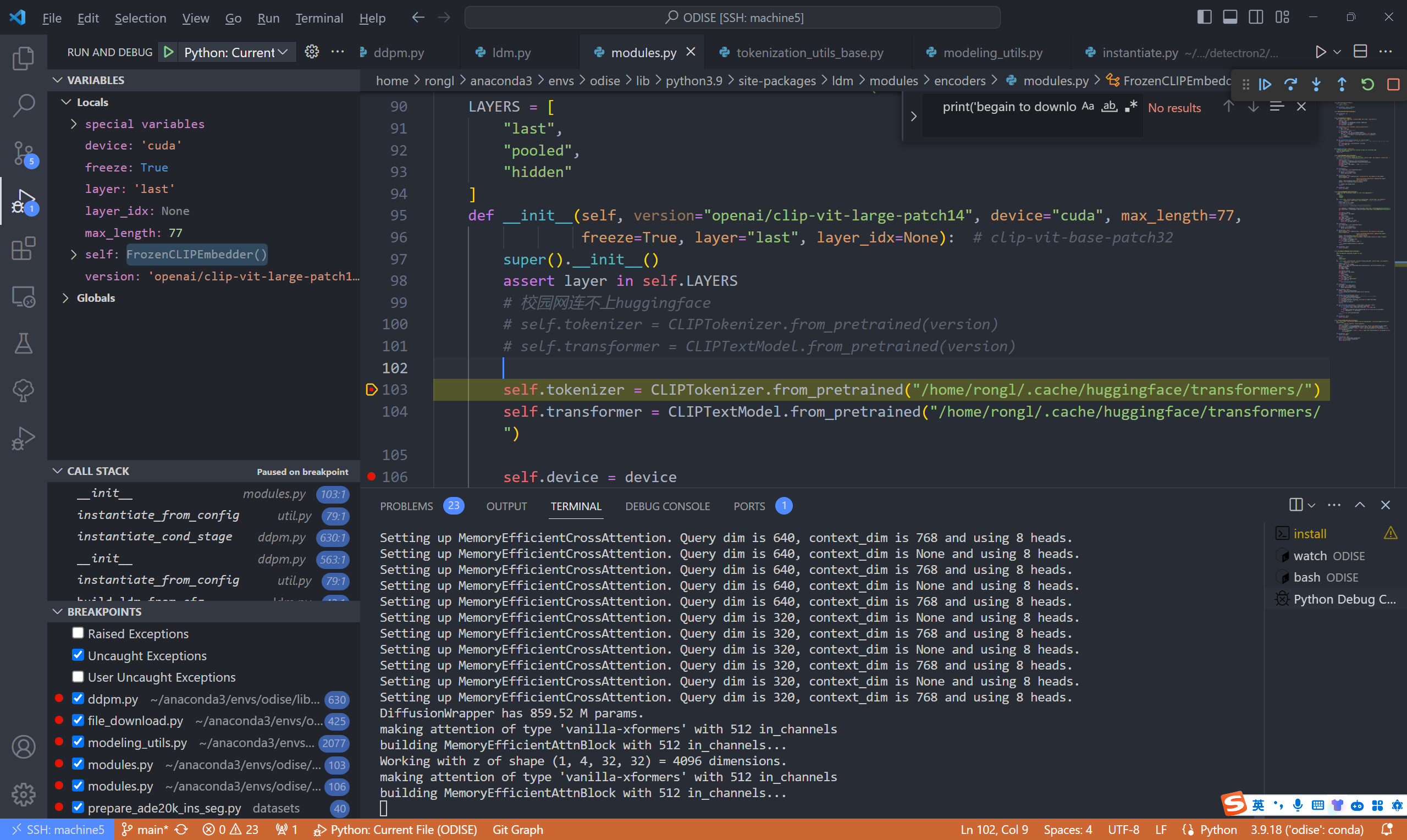Select instantiate_cond_stage call stack frame
This screenshot has width=1407, height=840.
[x=155, y=537]
